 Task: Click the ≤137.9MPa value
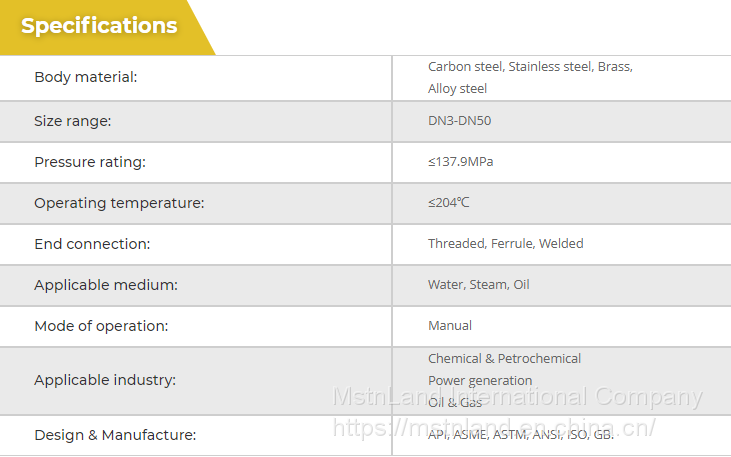460,162
